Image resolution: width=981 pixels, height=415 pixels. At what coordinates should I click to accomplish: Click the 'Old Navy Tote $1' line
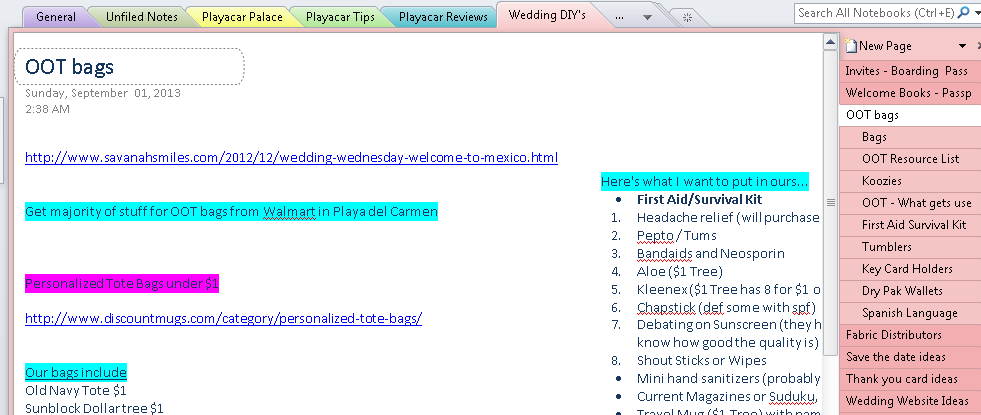pos(76,391)
